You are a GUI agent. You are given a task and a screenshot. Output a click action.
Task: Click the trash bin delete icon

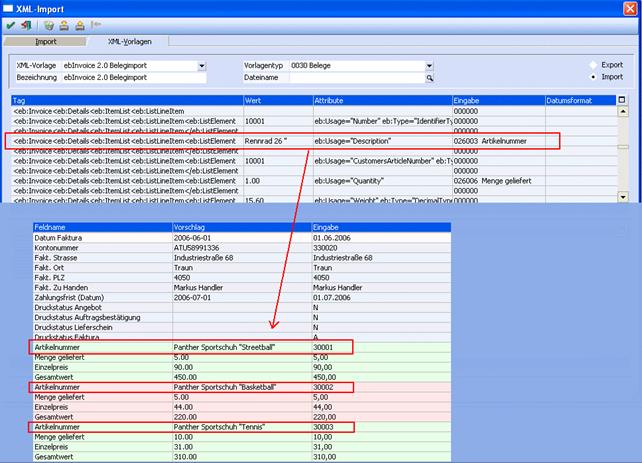[48, 26]
